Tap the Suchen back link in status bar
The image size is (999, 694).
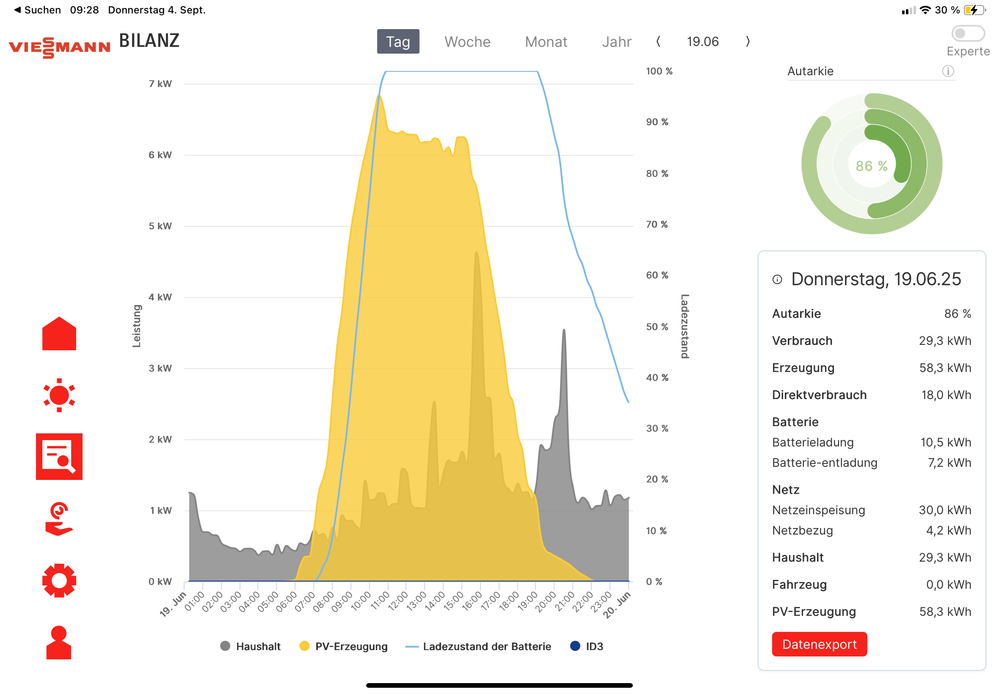(x=37, y=9)
